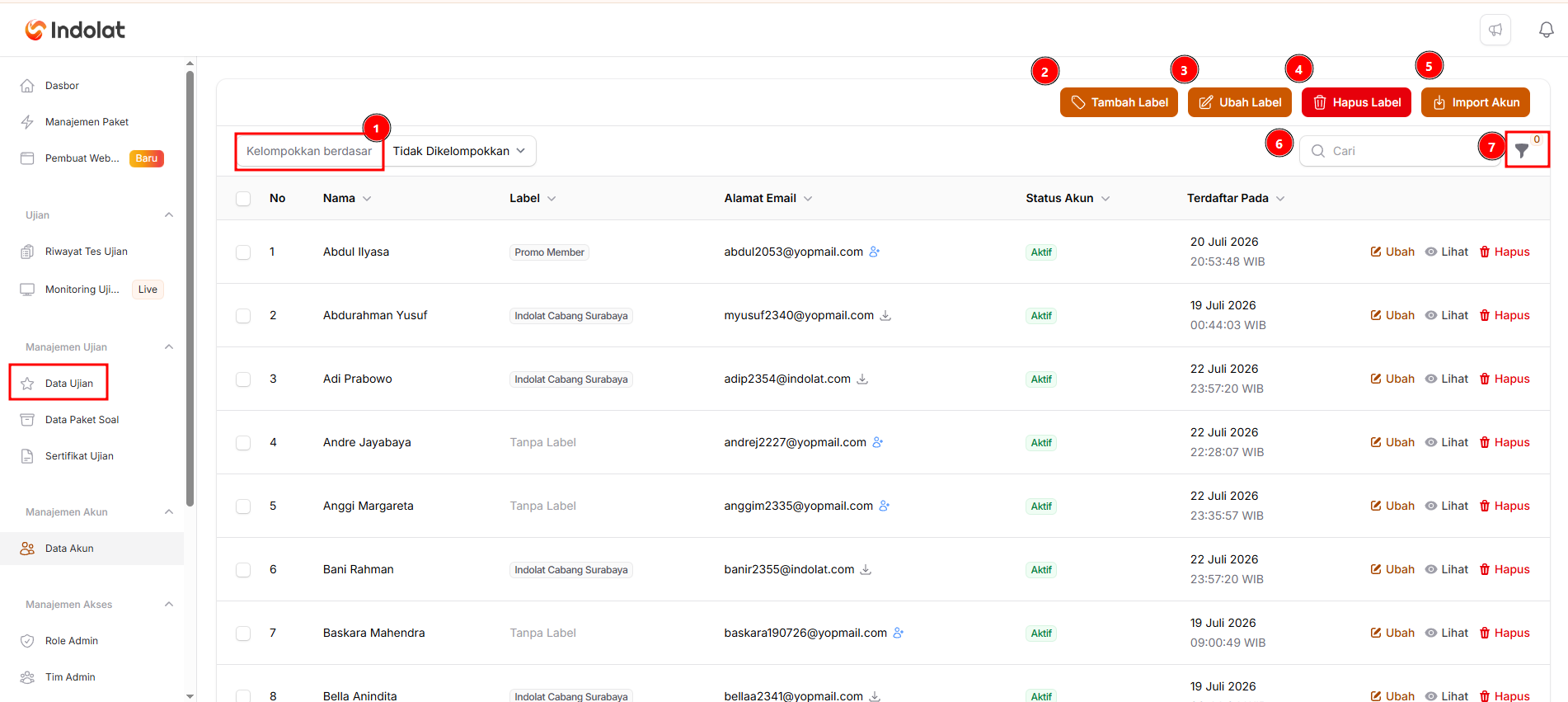This screenshot has width=1568, height=702.
Task: Open the Tidak Dikelompokkan dropdown
Action: click(x=459, y=151)
